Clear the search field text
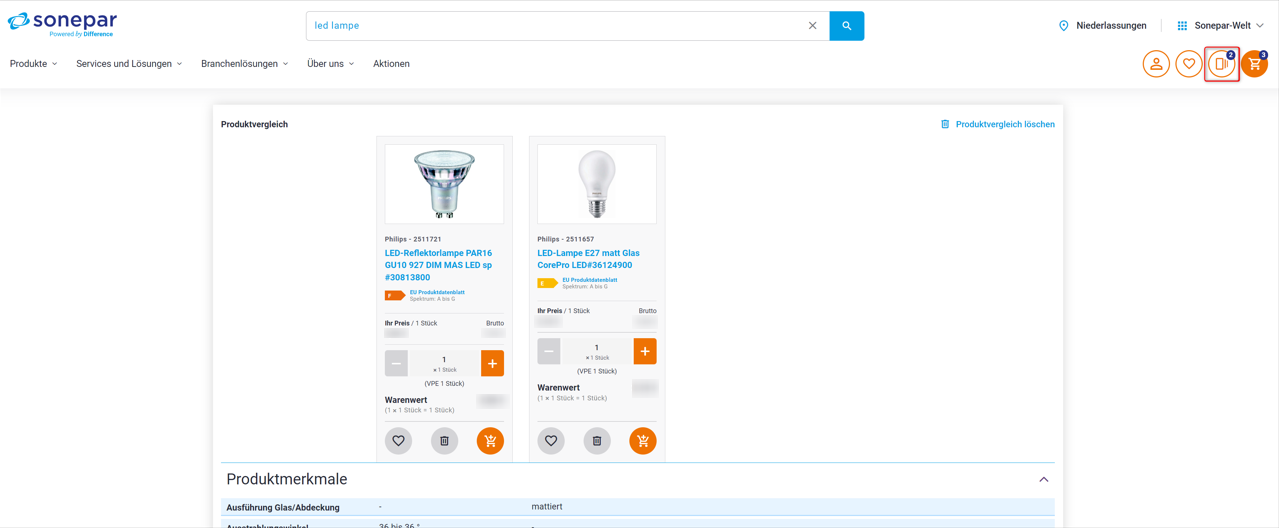The height and width of the screenshot is (528, 1279). [x=812, y=26]
